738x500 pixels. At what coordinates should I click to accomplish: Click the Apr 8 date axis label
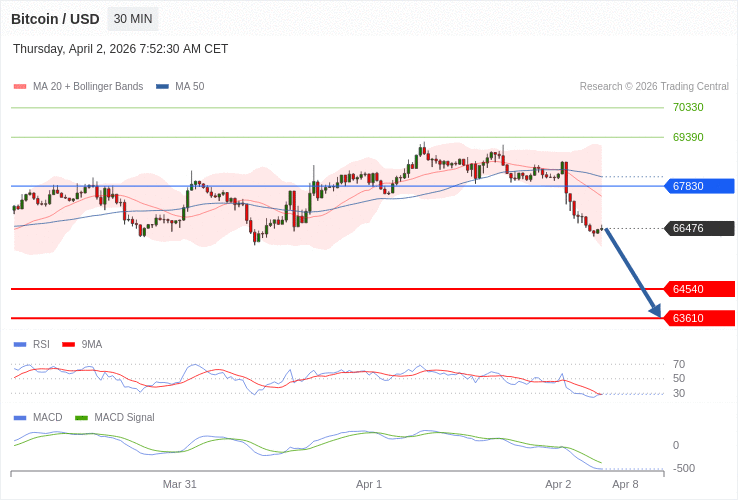[x=625, y=484]
